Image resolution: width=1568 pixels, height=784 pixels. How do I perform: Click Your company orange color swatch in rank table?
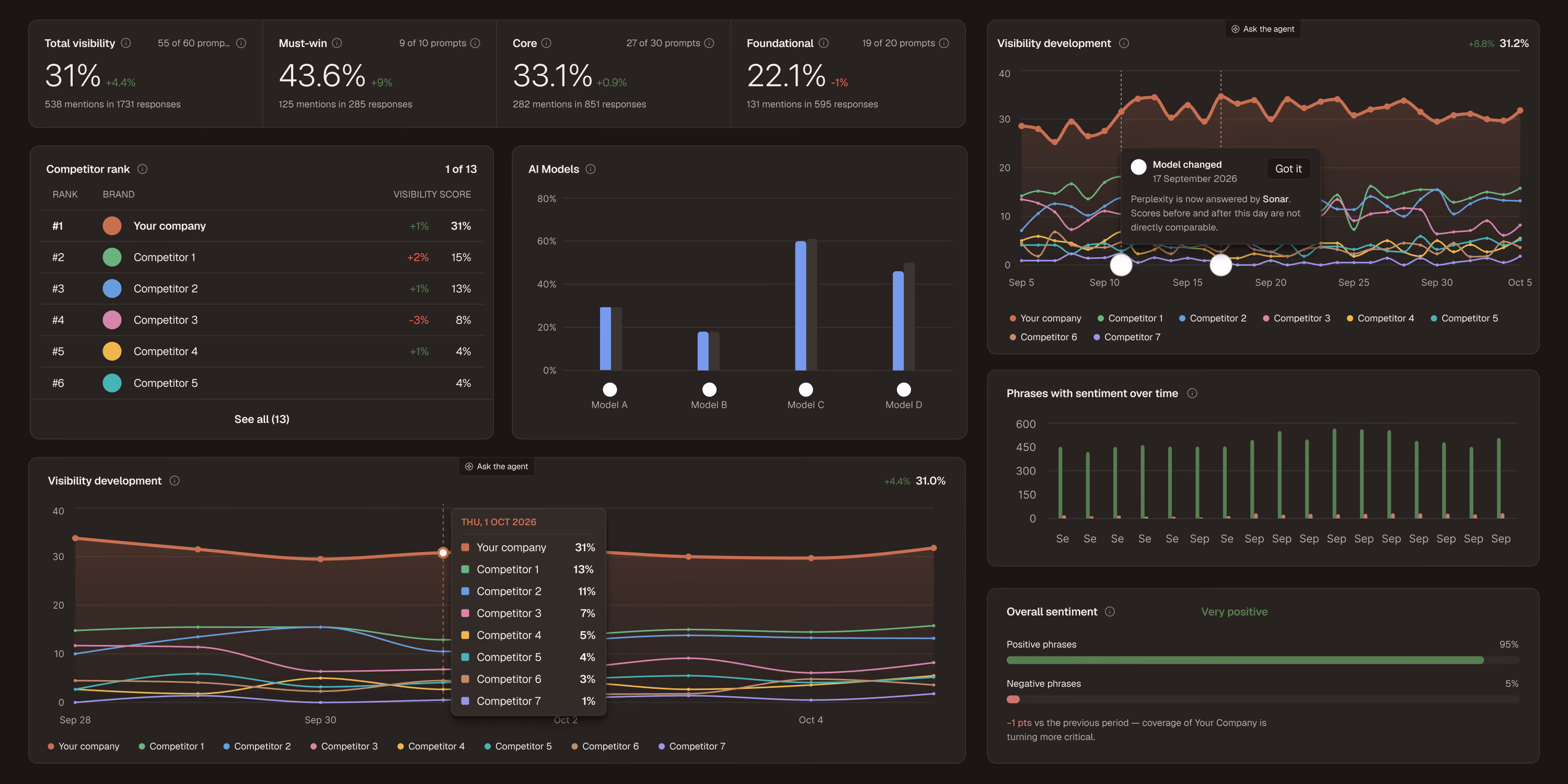tap(112, 226)
